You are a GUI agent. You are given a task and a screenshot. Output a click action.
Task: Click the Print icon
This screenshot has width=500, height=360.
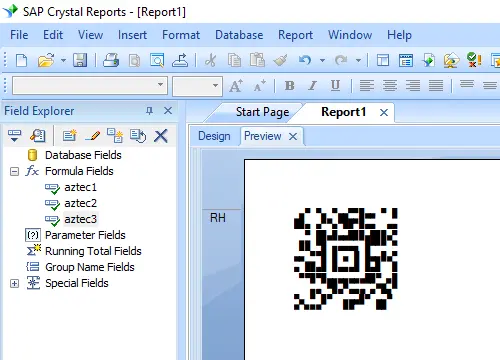[x=111, y=61]
